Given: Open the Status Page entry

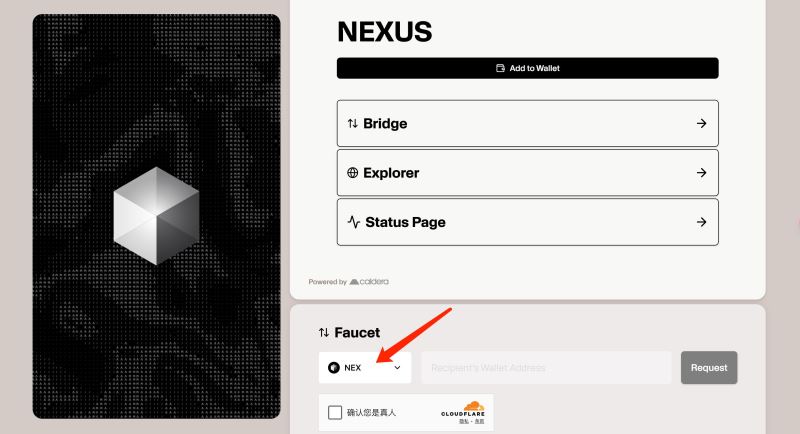Looking at the screenshot, I should coord(528,222).
